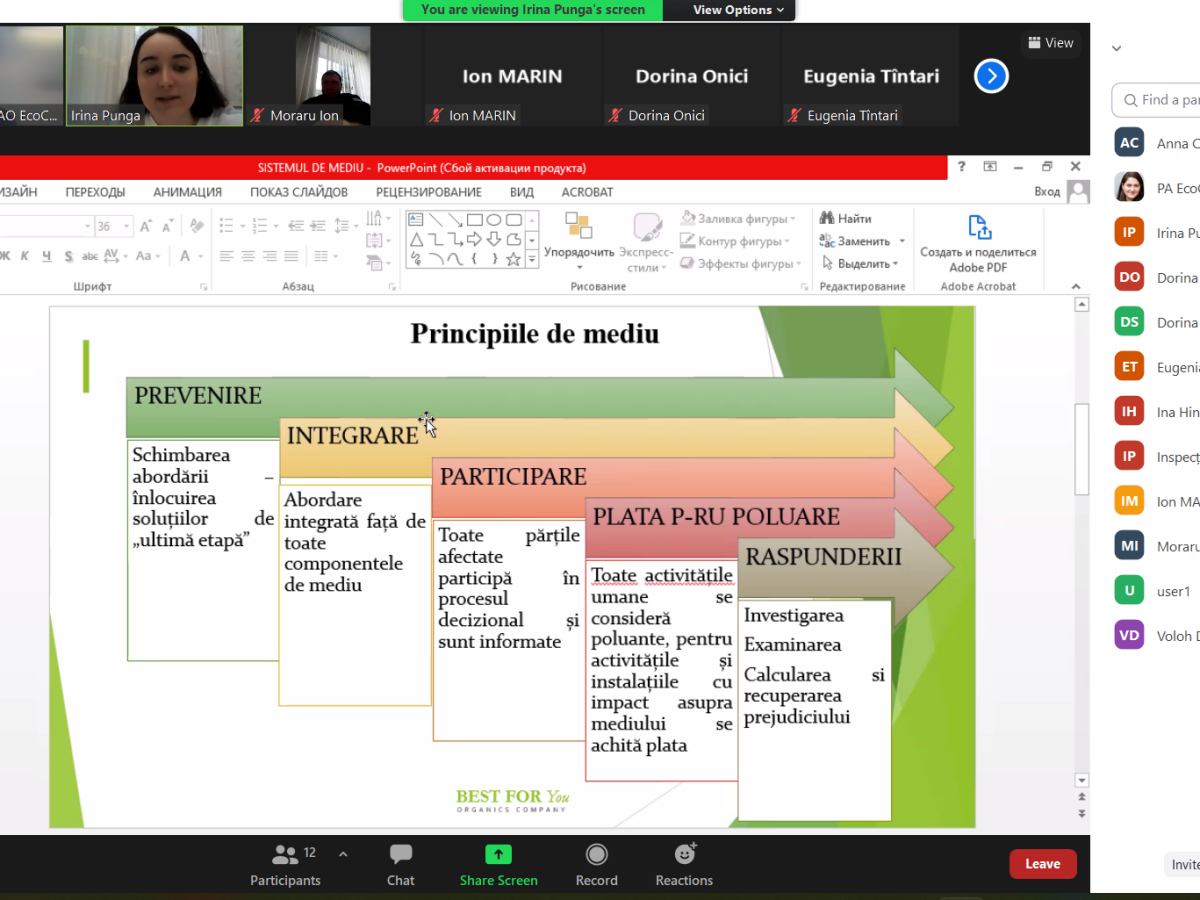Screen dimensions: 1200x900
Task: Start recording with the Record button
Action: point(596,865)
